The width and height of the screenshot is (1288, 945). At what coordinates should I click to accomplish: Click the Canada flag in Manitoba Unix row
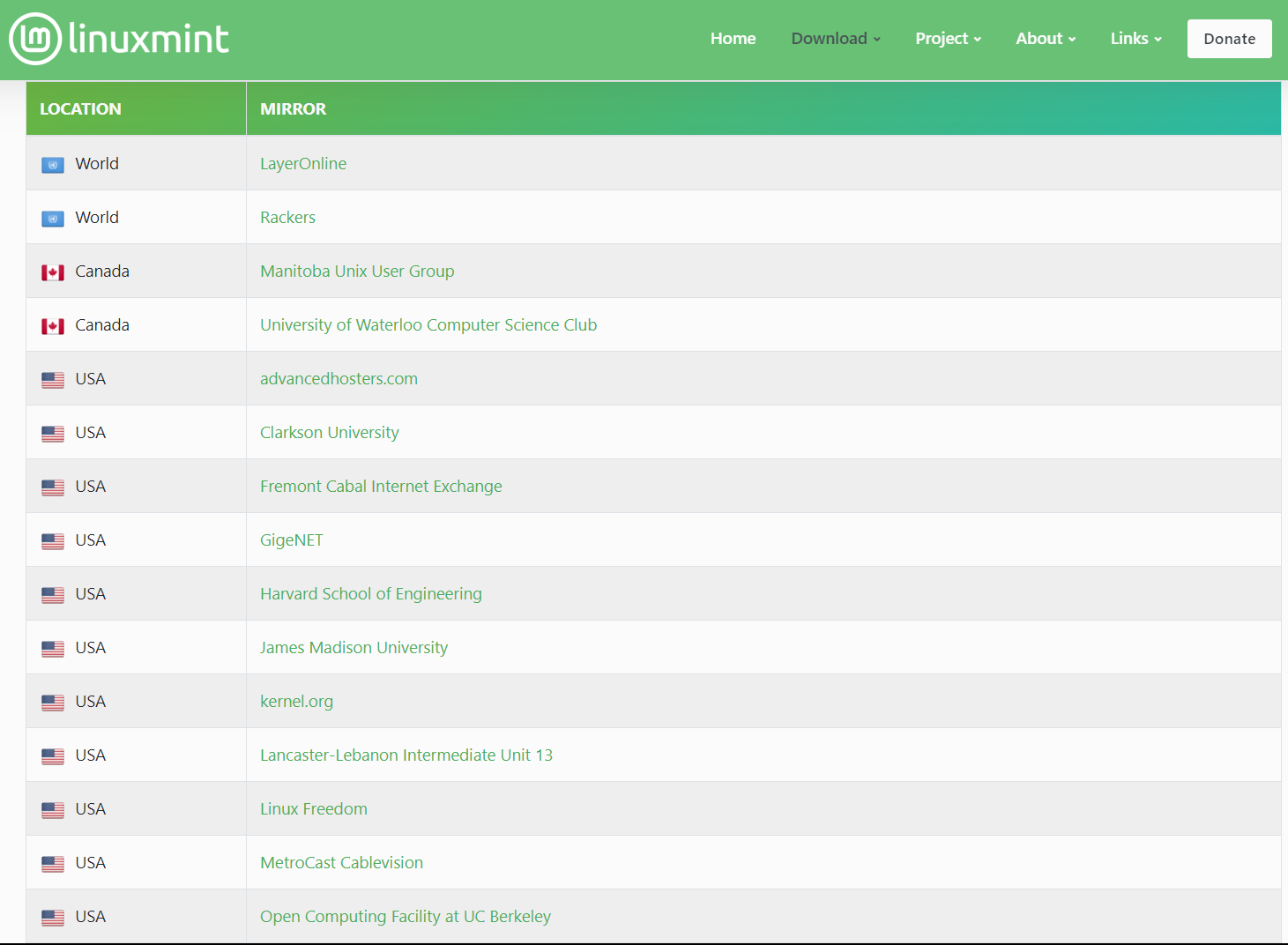click(x=53, y=272)
